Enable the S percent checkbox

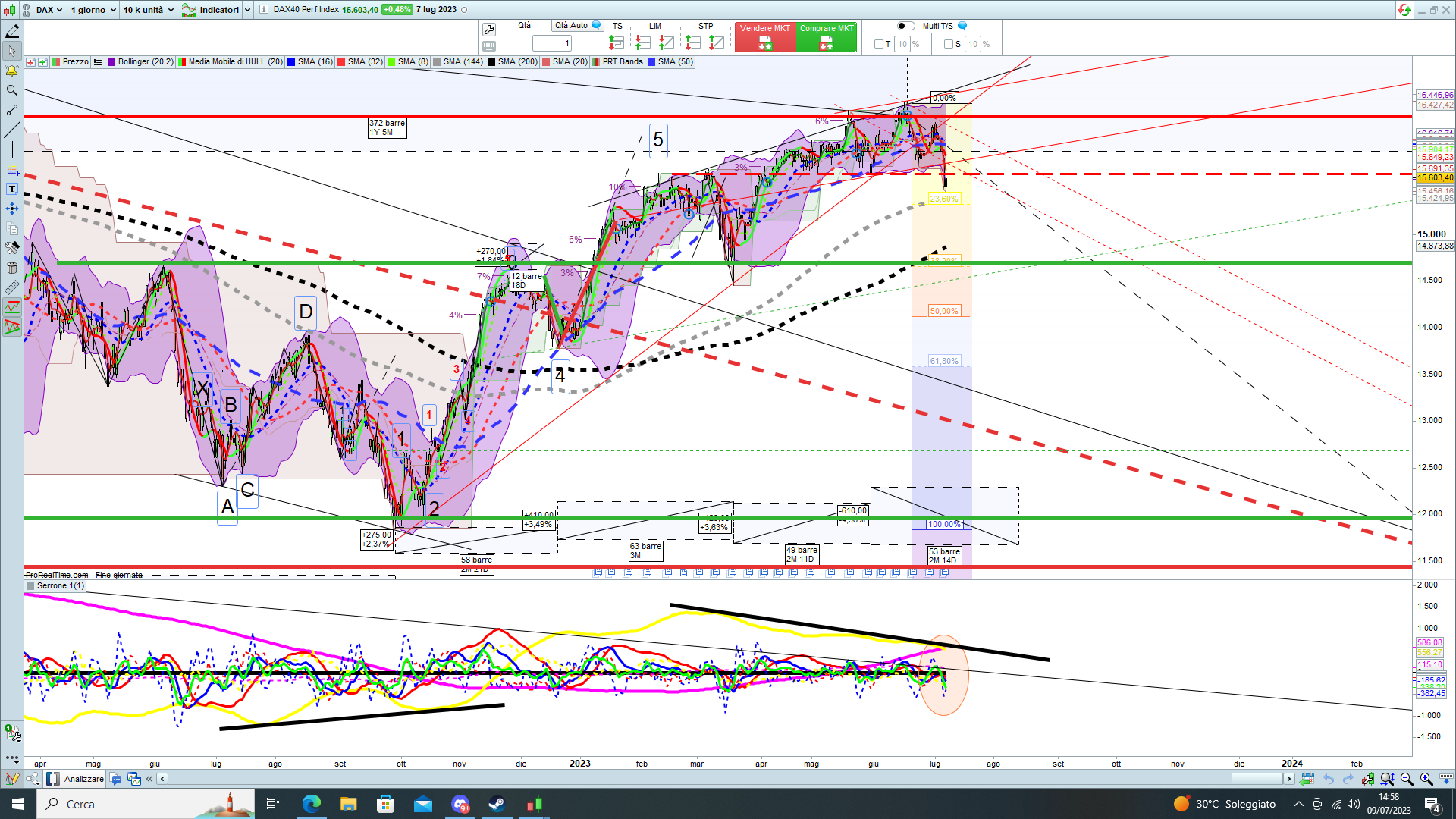click(x=949, y=44)
